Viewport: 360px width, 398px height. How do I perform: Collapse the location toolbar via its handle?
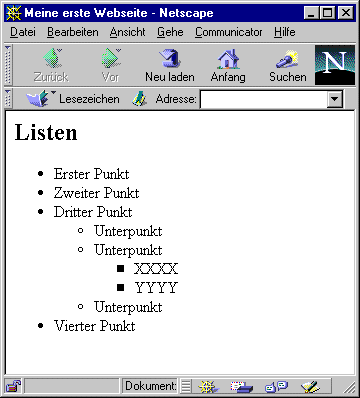coord(8,99)
